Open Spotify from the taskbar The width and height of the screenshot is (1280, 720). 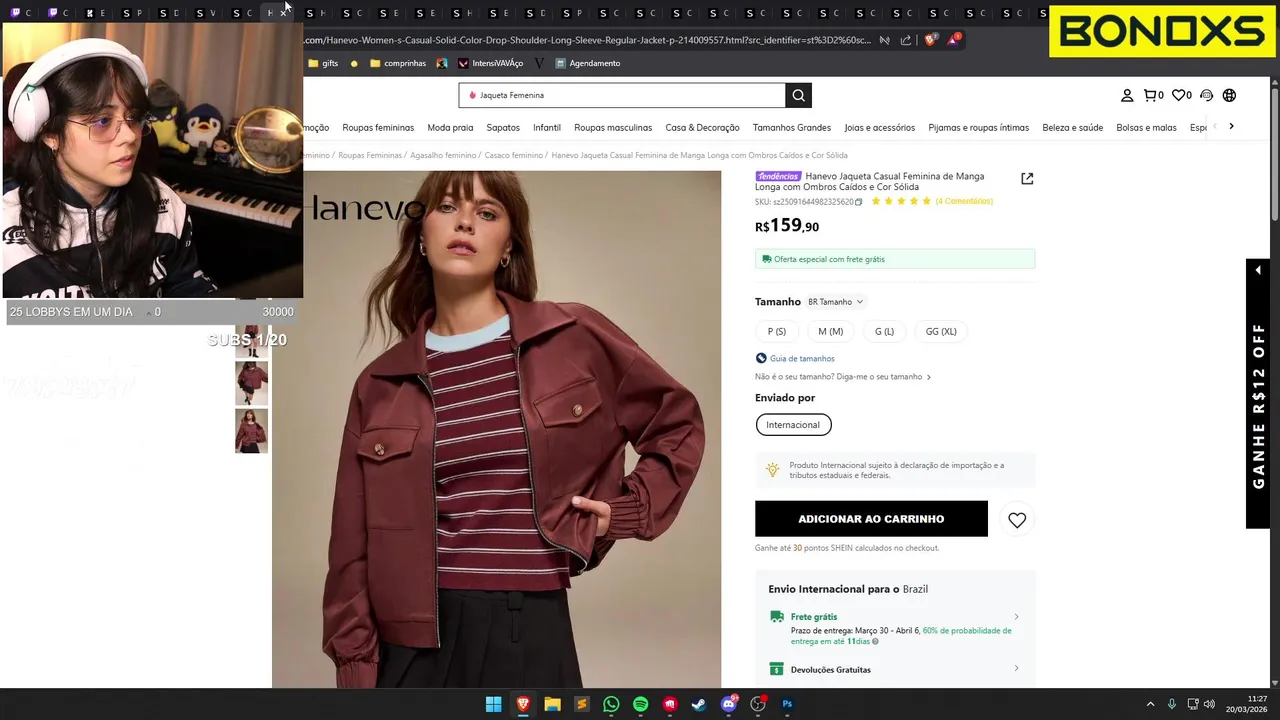point(640,704)
